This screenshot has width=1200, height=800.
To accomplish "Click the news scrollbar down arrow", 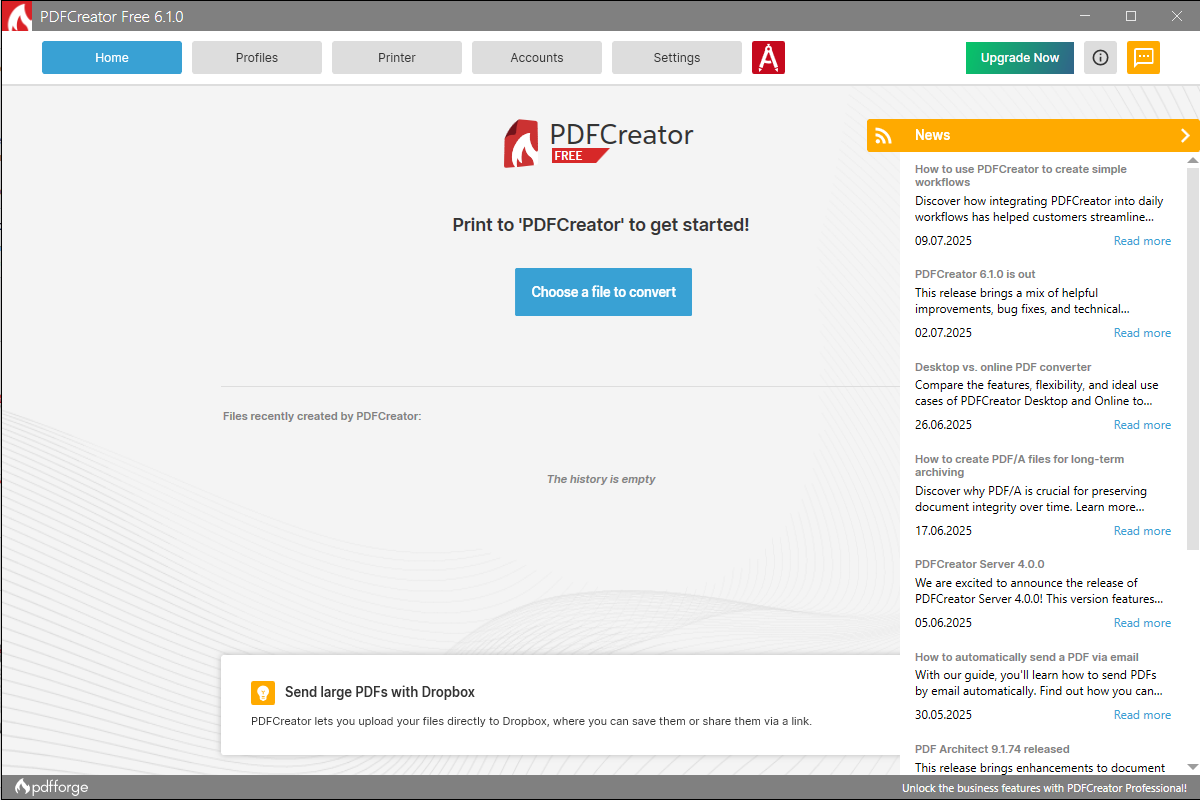I will point(1192,767).
